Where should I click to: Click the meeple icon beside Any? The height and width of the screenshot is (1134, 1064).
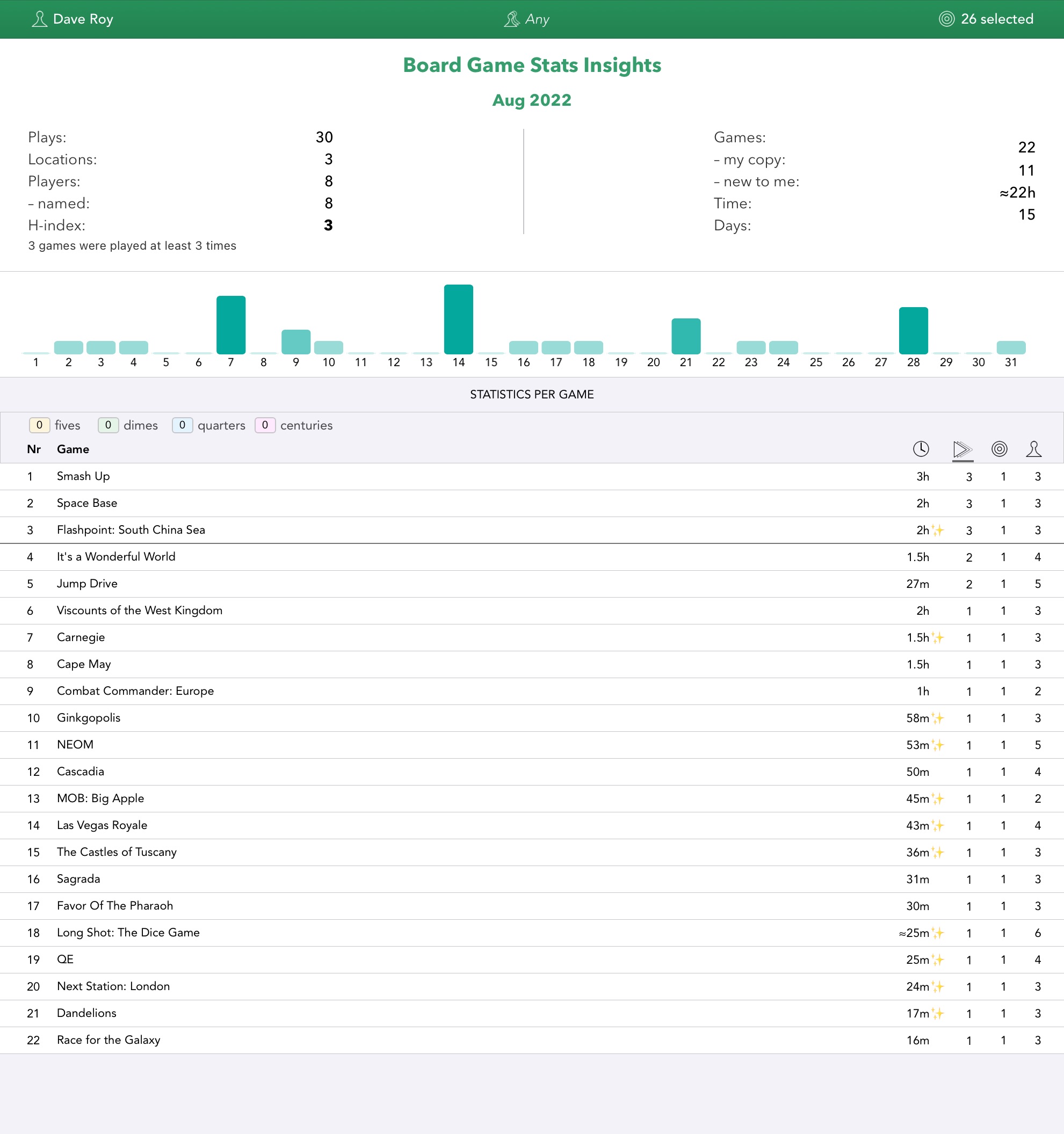pos(512,19)
